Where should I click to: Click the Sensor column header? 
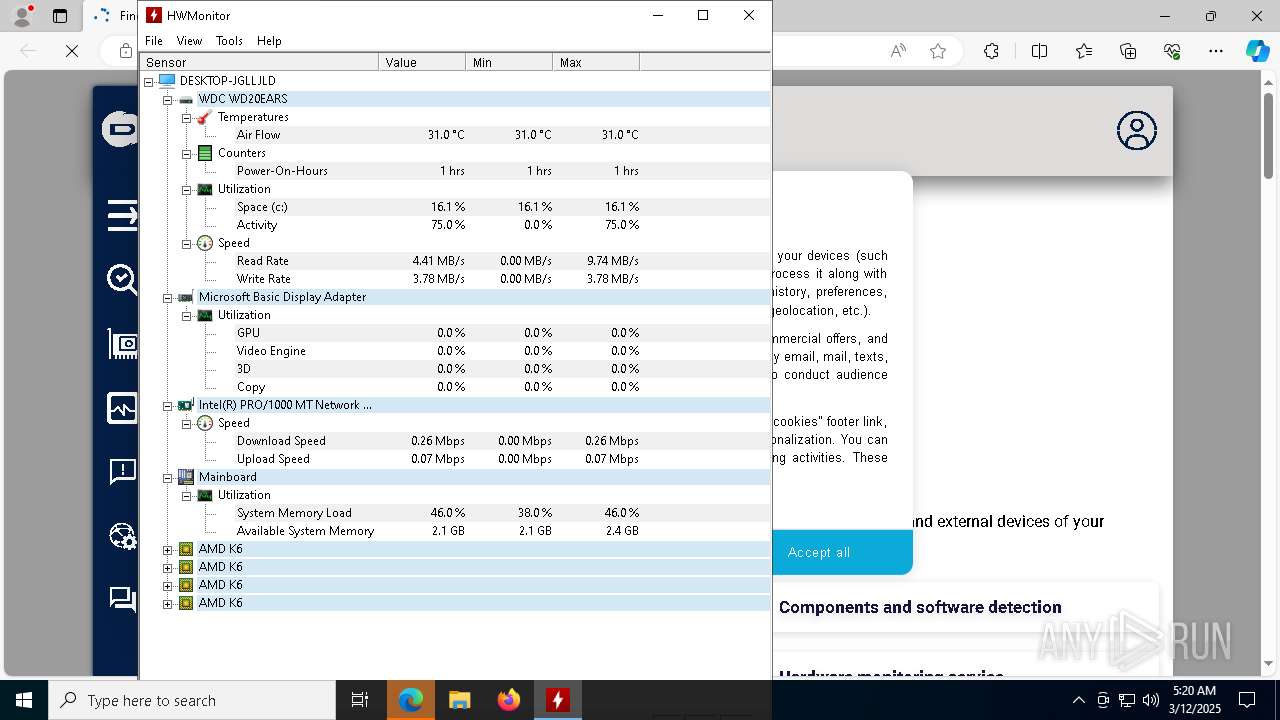point(259,62)
